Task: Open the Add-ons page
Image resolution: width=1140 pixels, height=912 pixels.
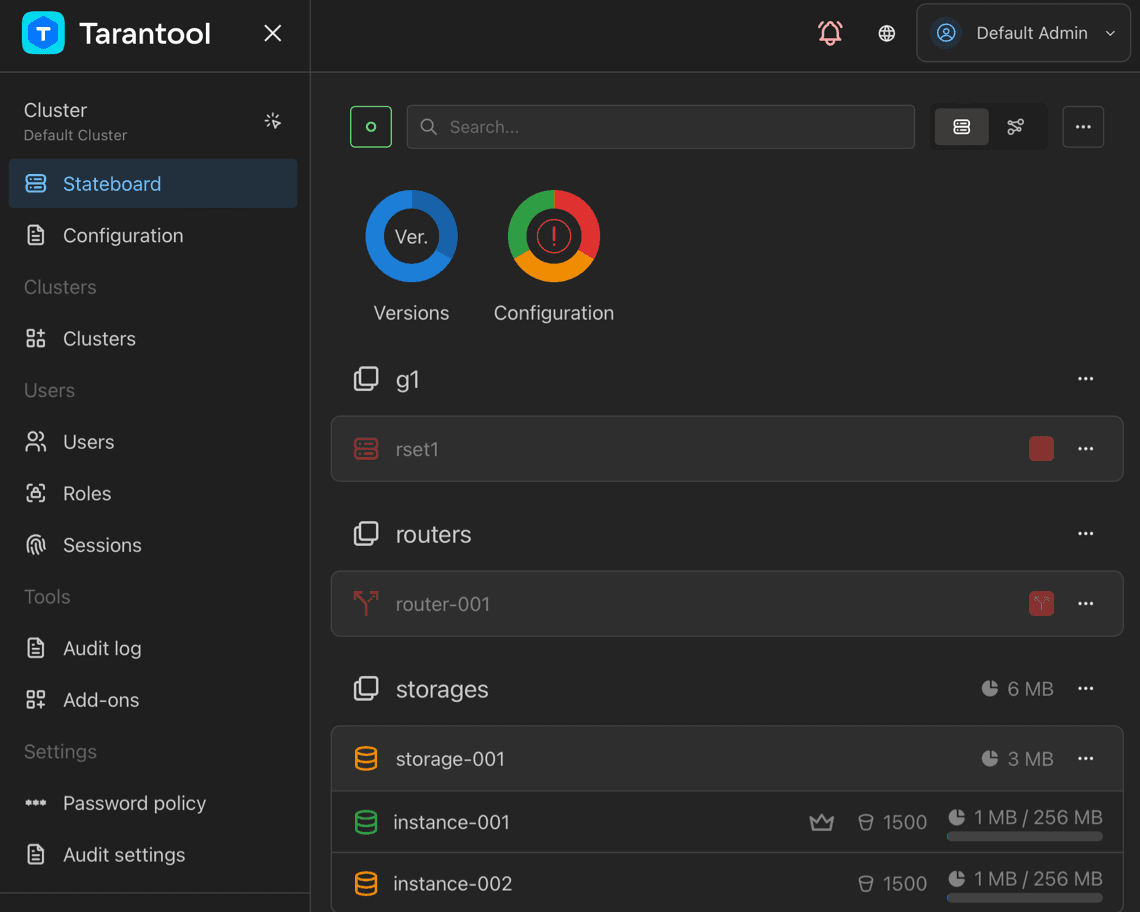Action: click(153, 700)
